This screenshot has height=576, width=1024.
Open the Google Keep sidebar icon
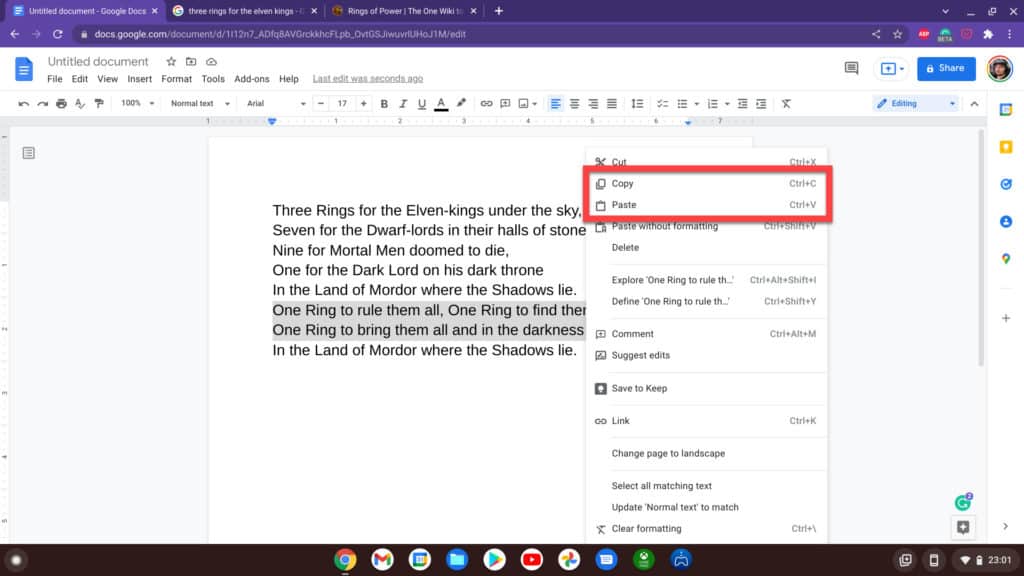click(x=1006, y=147)
